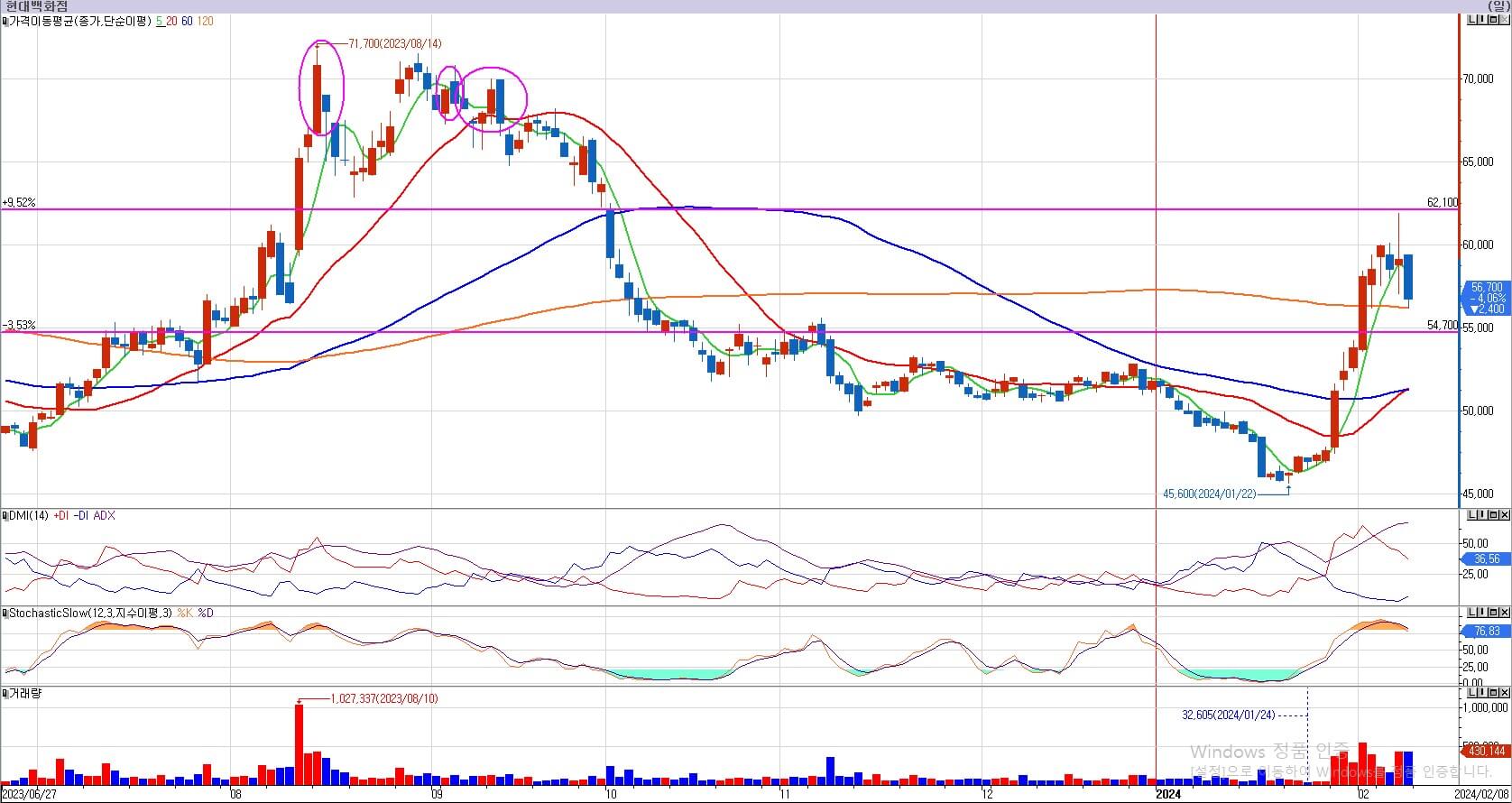
Task: Click the 65,000 price axis label
Action: point(1478,162)
